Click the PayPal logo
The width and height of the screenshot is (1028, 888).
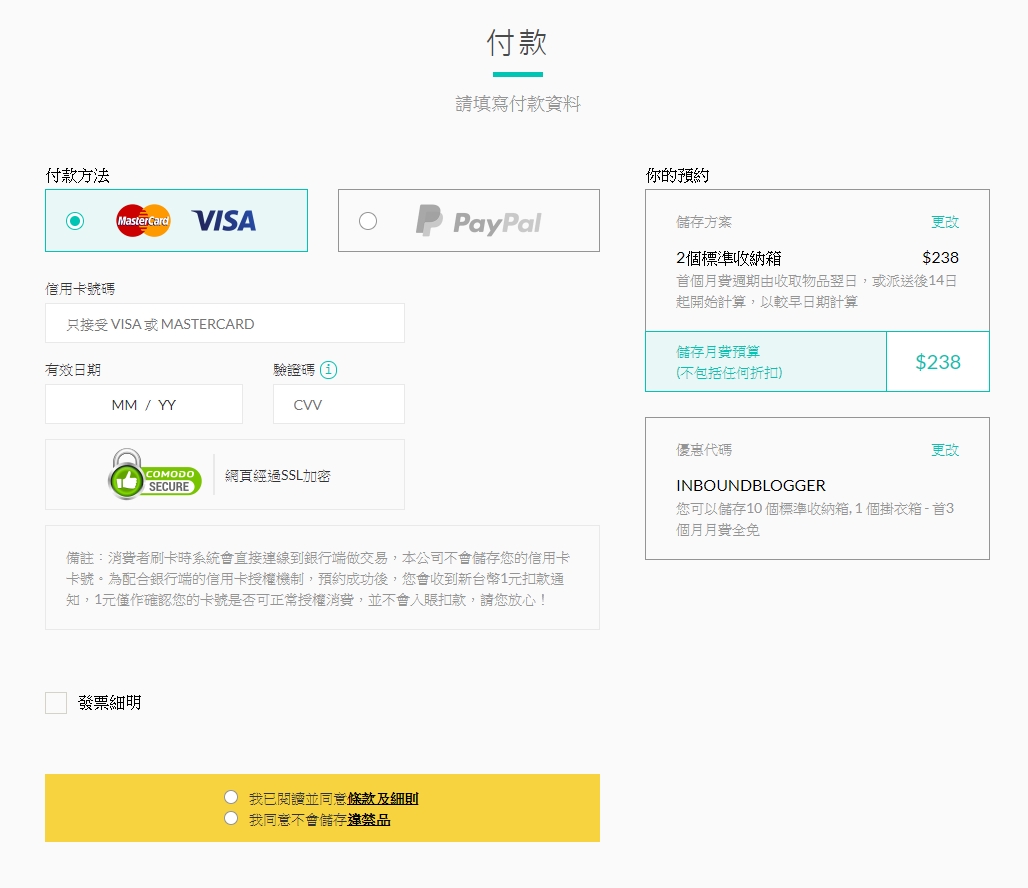pos(479,221)
